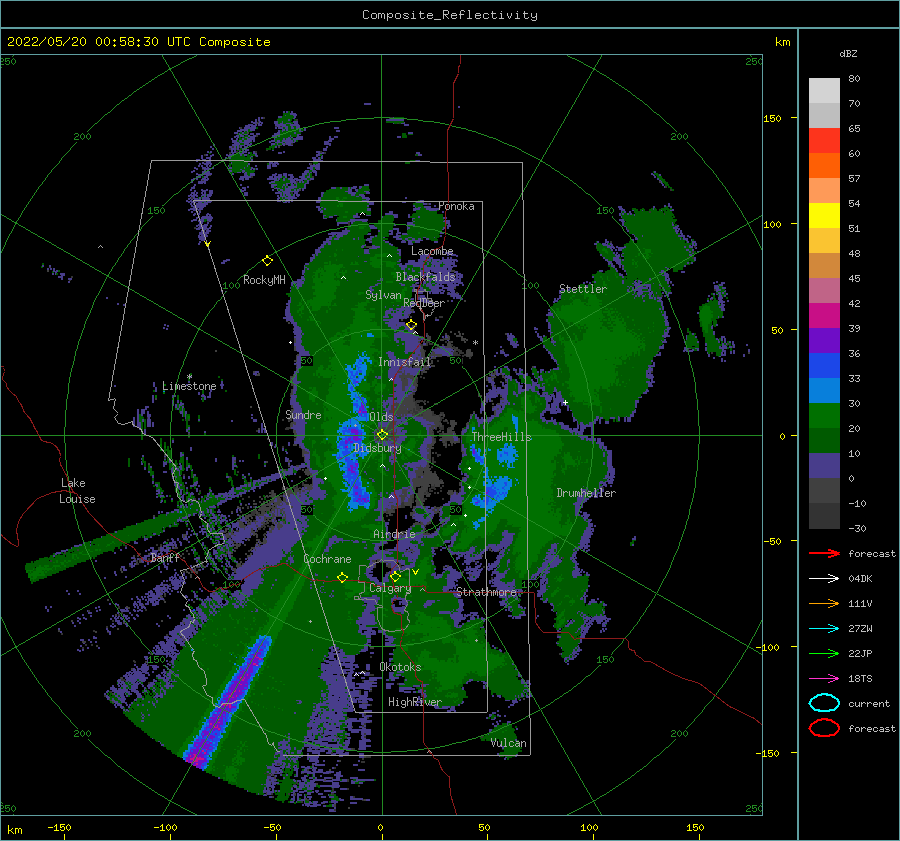Click the dBZ legend heading

(848, 53)
